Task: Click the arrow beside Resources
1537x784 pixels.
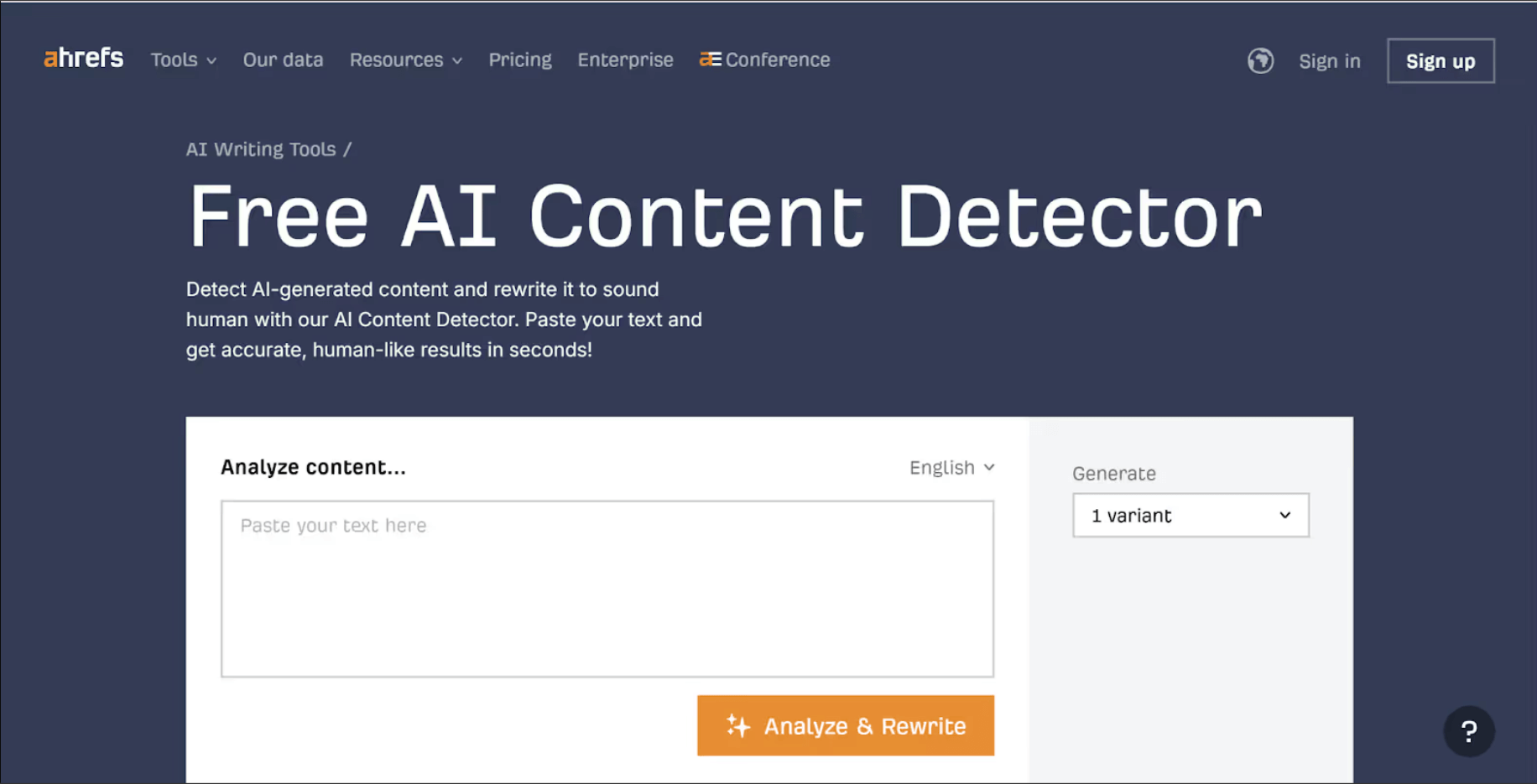Action: point(457,61)
